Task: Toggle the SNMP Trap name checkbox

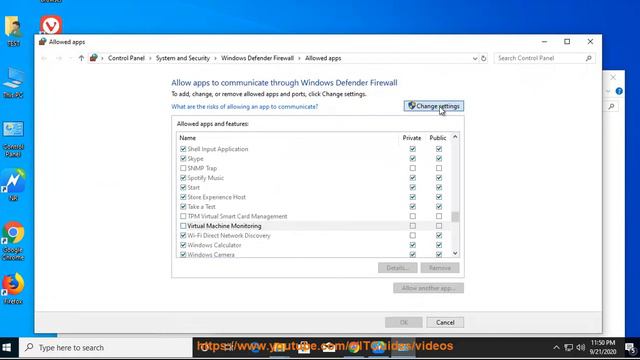Action: click(183, 168)
